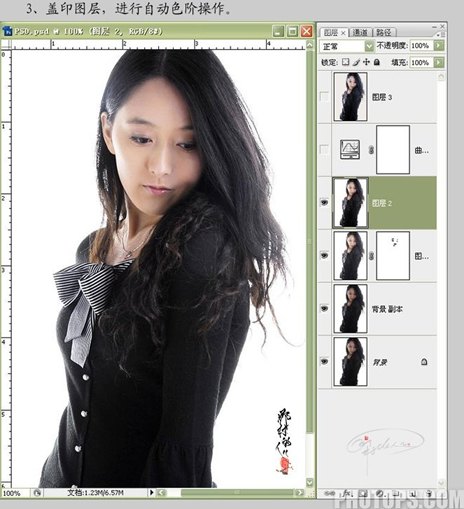Click lock image pixels brush icon

pyautogui.click(x=356, y=62)
